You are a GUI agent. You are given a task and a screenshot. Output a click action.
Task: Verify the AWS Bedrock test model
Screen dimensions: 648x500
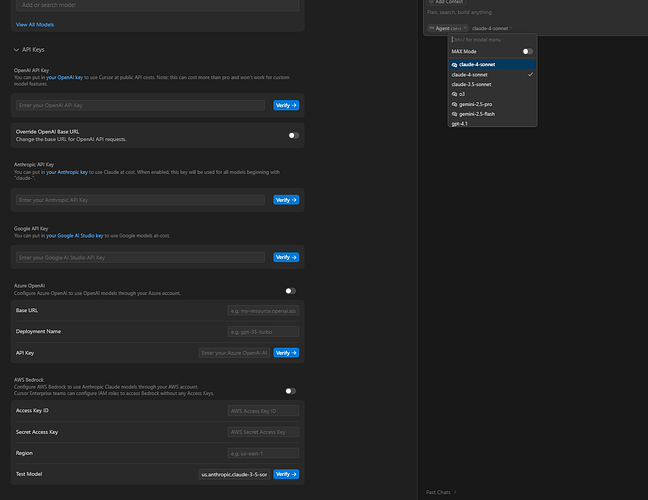click(286, 474)
